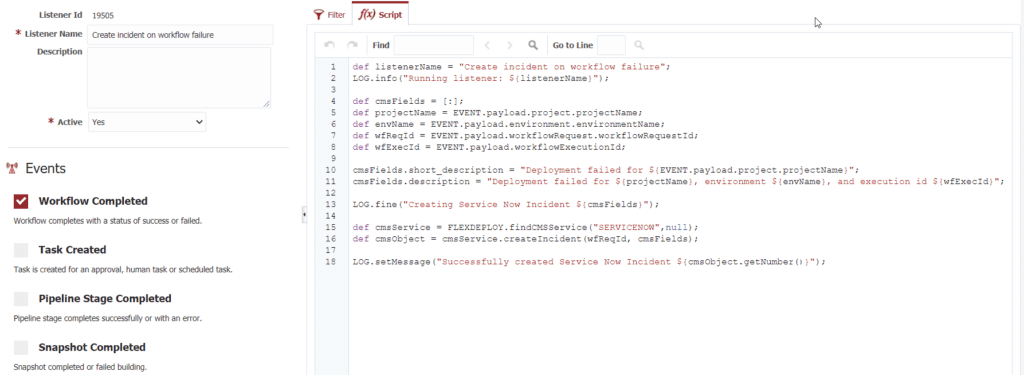Open the Active Yes dropdown

coord(147,122)
